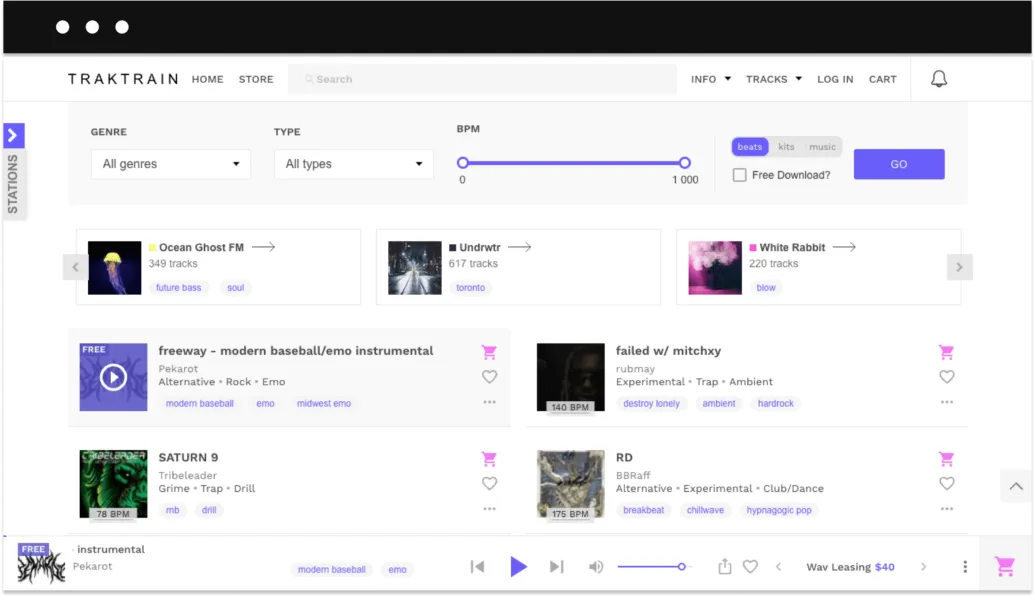Favorite the SATURN 9 track
The width and height of the screenshot is (1035, 600).
[x=489, y=484]
